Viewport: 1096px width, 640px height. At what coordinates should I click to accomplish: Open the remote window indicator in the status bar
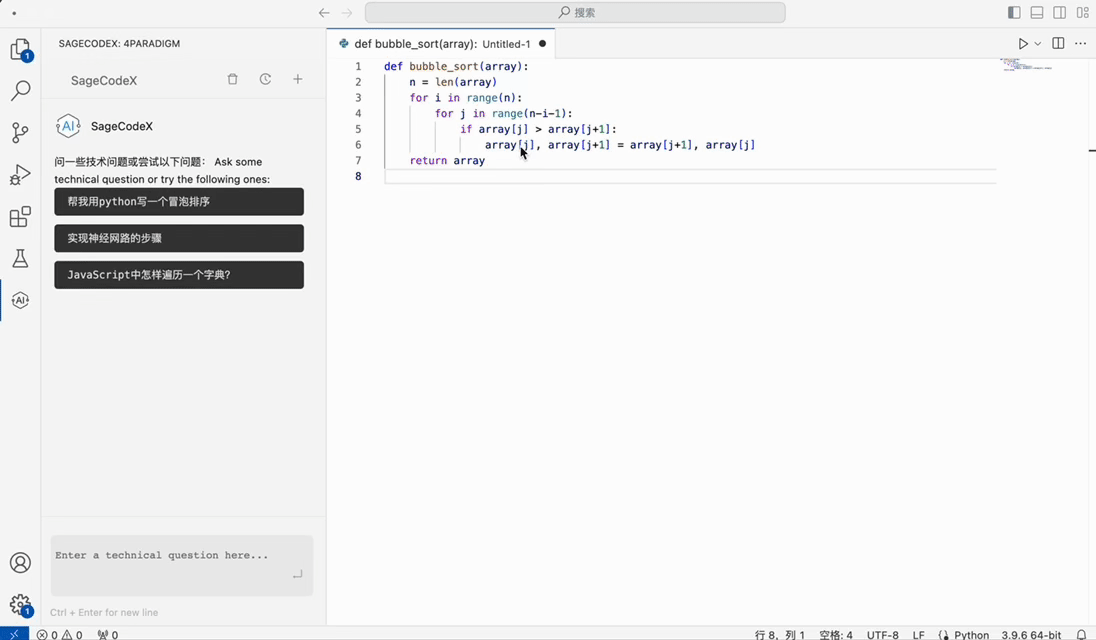coord(14,634)
